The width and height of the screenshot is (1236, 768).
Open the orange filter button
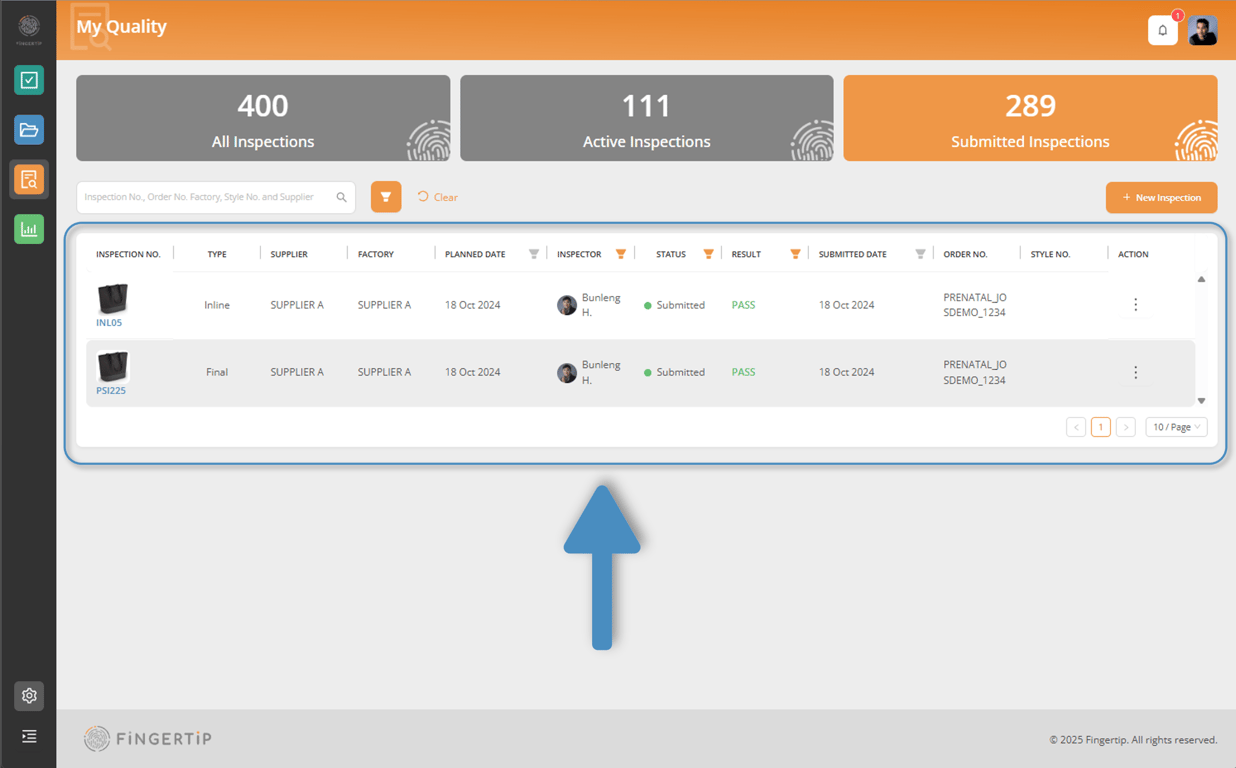(386, 197)
